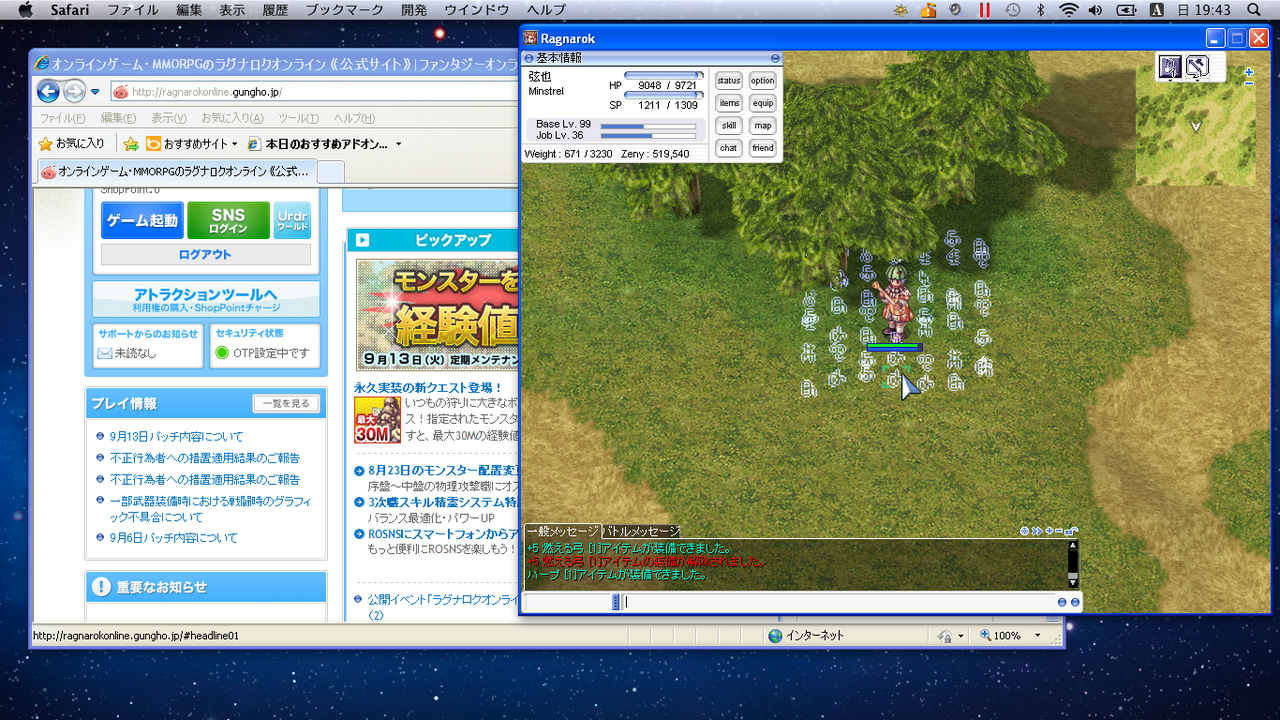Click the SNS ログイン button
The width and height of the screenshot is (1280, 720).
tap(228, 221)
